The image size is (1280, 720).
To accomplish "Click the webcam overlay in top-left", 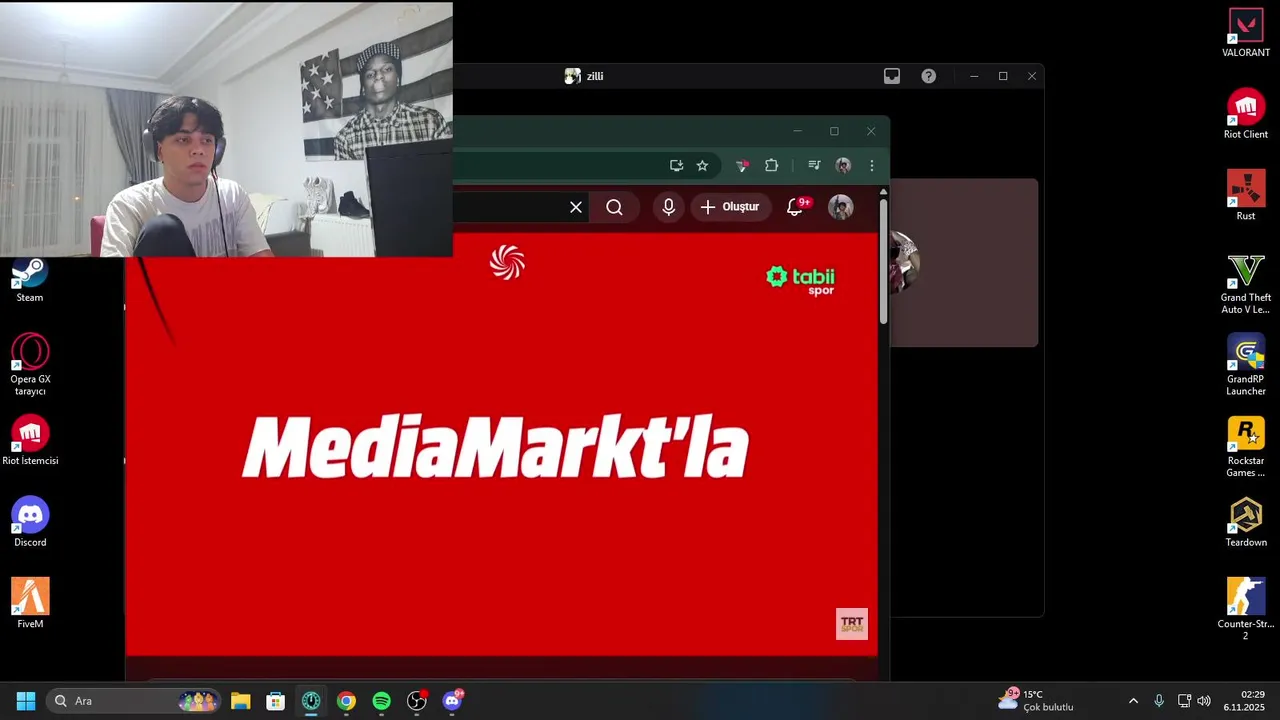I will click(226, 129).
